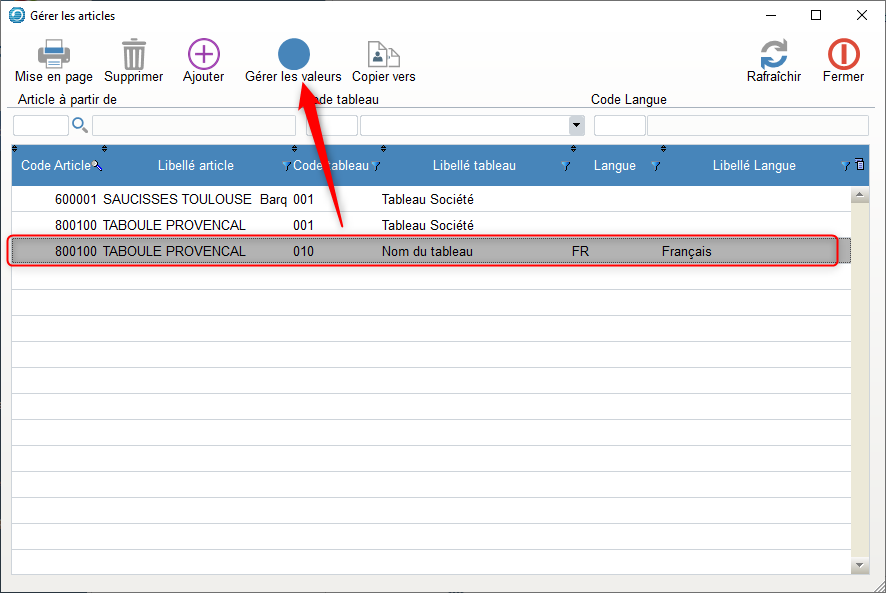Click the red Fermer icon
Viewport: 886px width, 593px height.
click(x=843, y=55)
